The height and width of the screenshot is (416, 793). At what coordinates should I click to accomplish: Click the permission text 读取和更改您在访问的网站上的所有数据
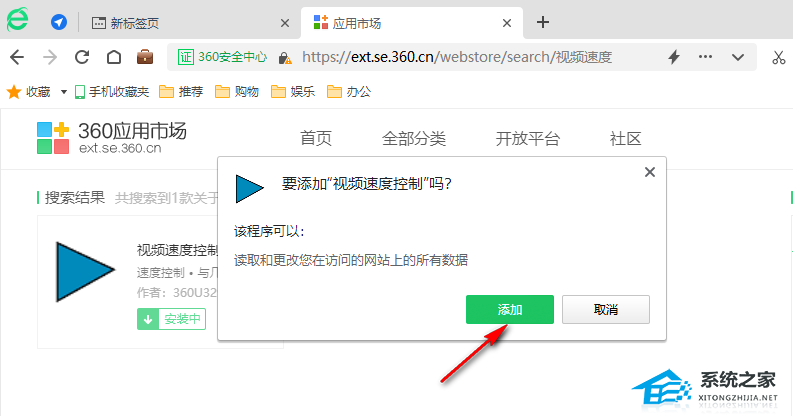[x=351, y=260]
